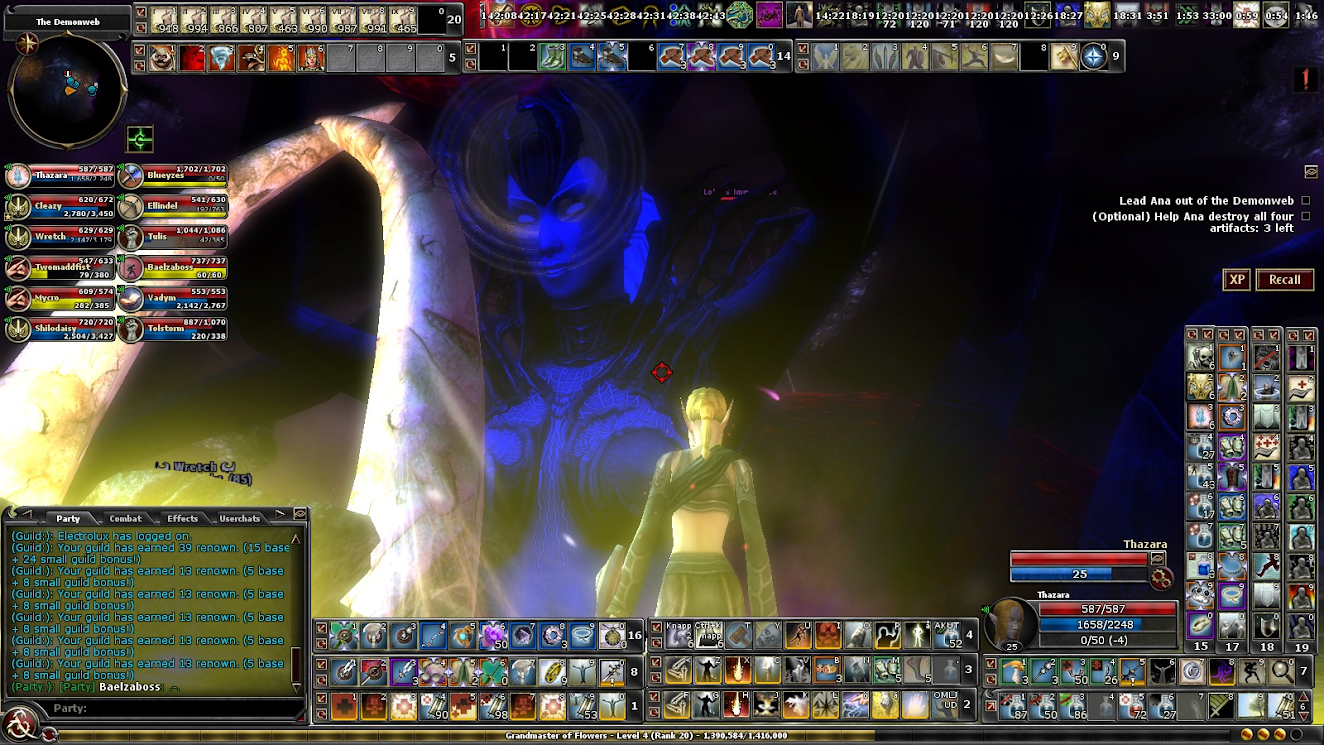Activate the red skull icon bound to I
The image size is (1324, 745).
(827, 635)
